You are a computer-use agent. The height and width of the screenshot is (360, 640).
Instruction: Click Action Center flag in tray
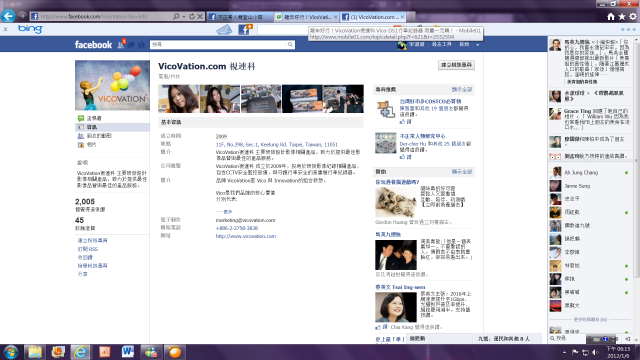[x=575, y=352]
